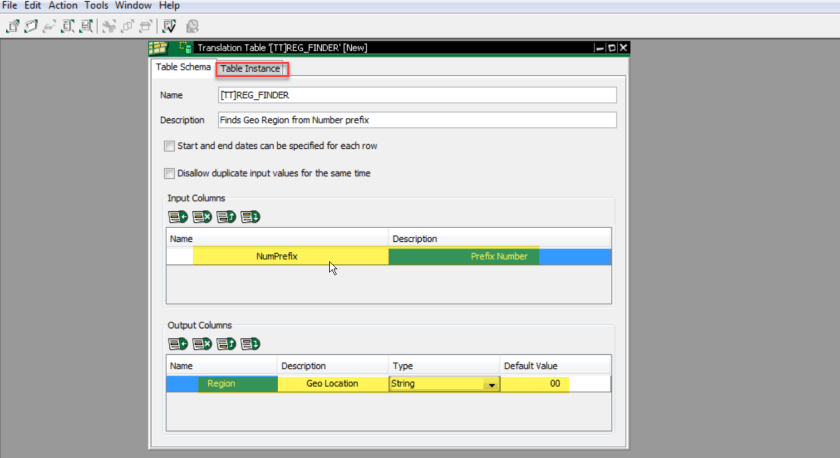Click the Description input field
Image resolution: width=840 pixels, height=458 pixels.
point(417,120)
